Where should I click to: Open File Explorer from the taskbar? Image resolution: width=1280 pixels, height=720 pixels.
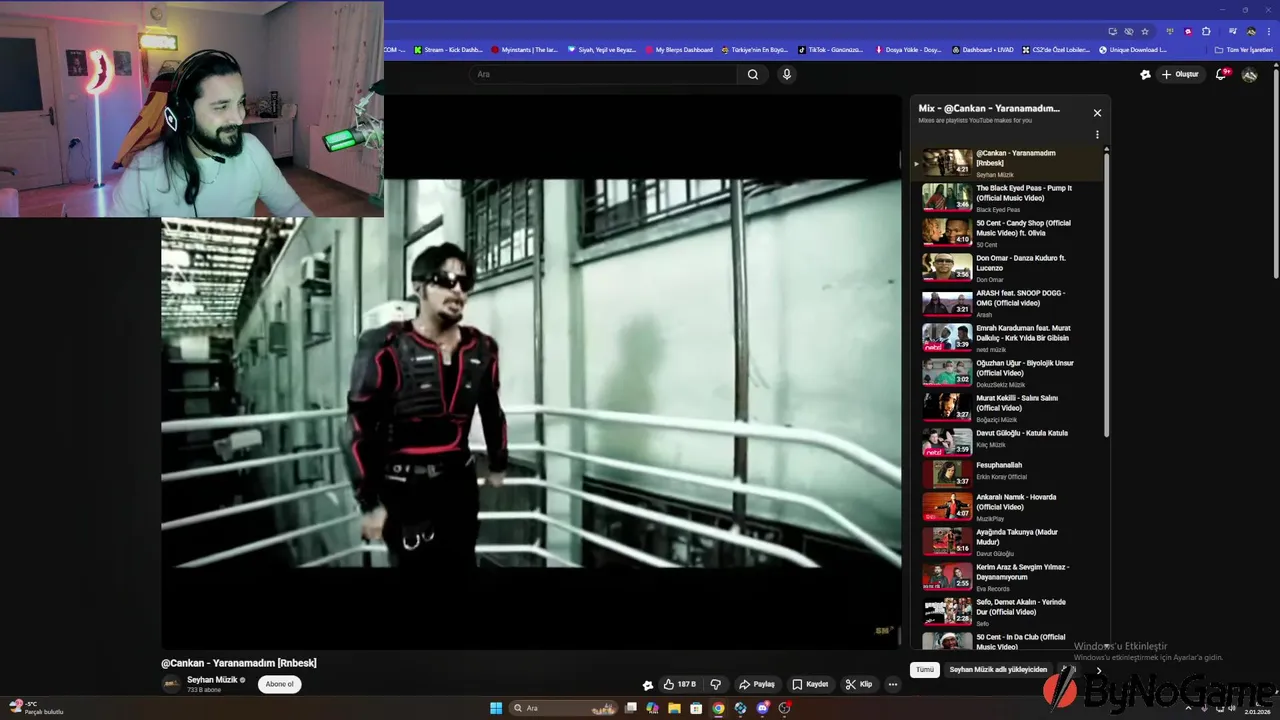(x=675, y=708)
